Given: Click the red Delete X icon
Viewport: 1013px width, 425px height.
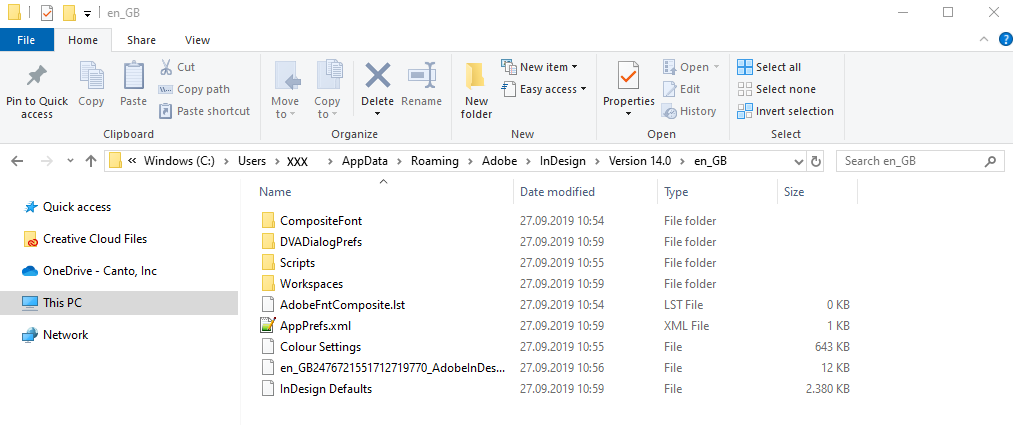Looking at the screenshot, I should [x=377, y=76].
